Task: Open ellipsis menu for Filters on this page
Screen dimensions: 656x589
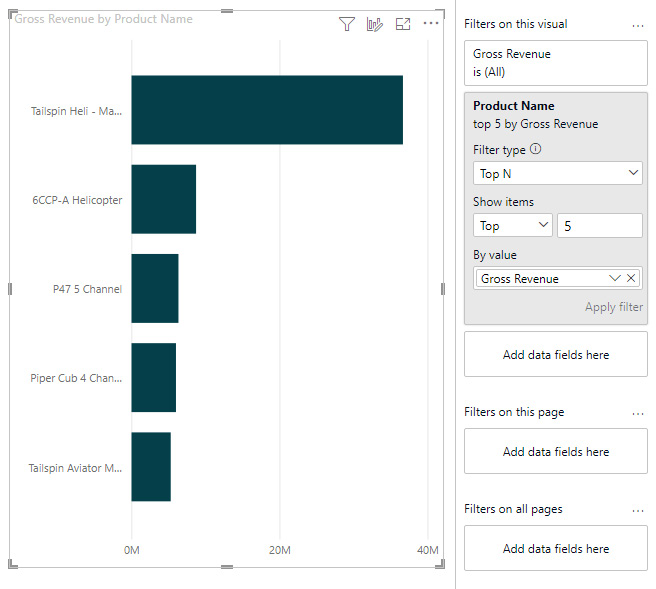Action: [638, 413]
